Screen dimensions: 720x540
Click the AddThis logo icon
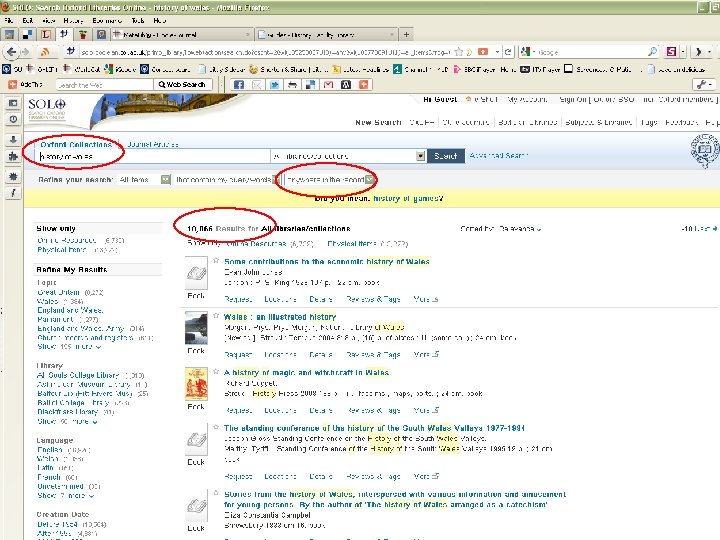(12, 84)
